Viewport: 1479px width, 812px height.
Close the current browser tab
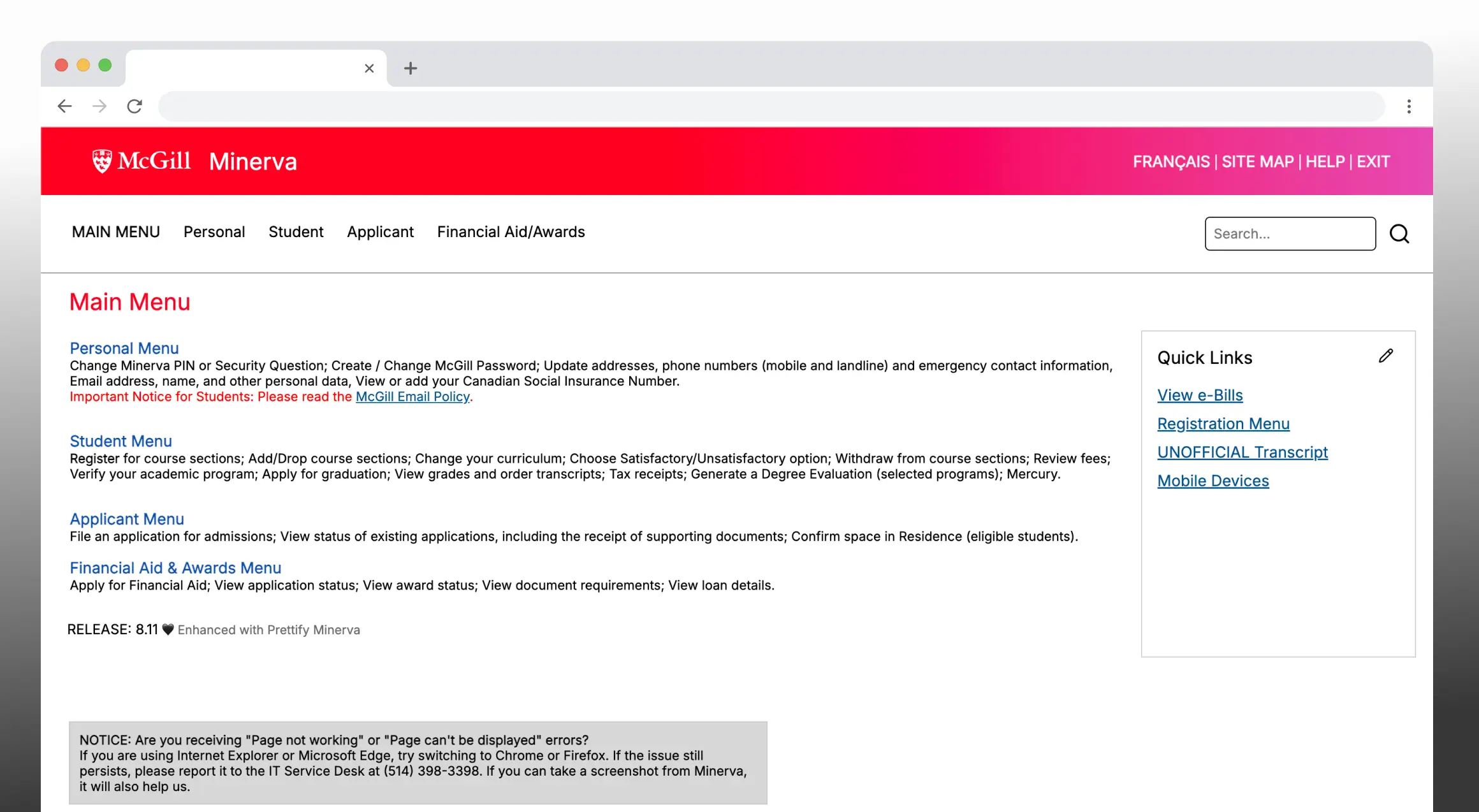369,68
